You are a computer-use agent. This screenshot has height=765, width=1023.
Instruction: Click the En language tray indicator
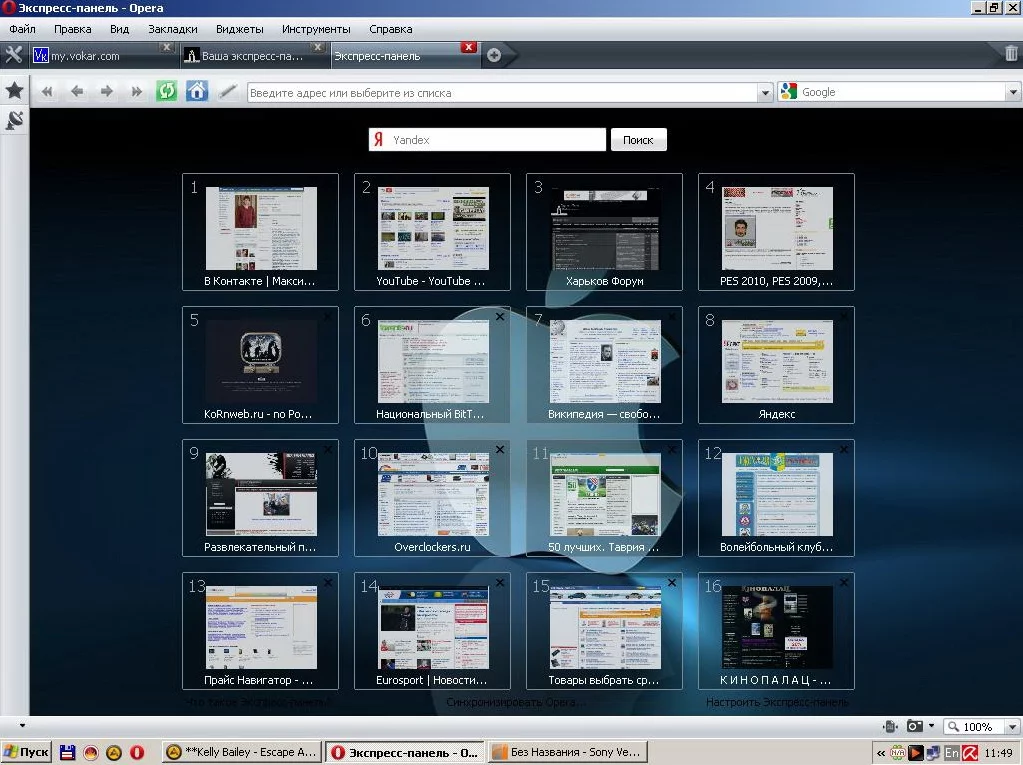pos(951,753)
